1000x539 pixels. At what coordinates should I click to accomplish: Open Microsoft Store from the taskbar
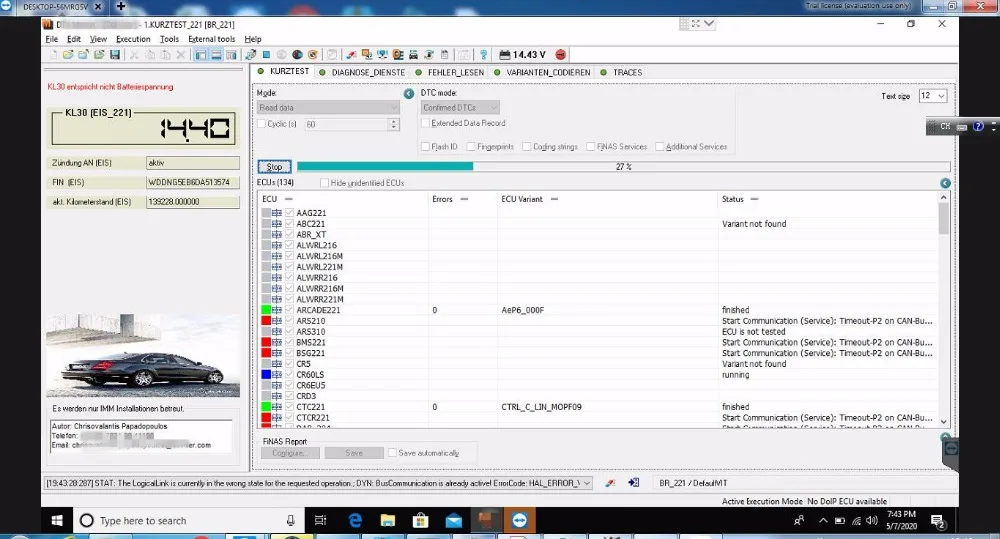[421, 521]
